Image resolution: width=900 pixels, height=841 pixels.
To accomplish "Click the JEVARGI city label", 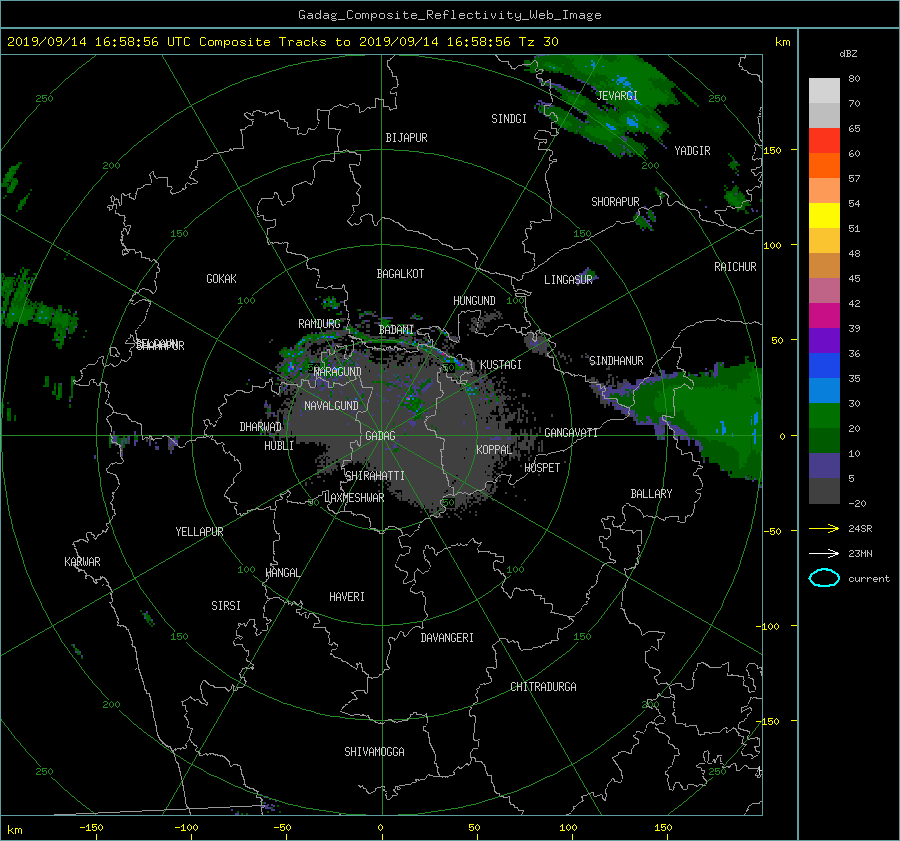I will coord(617,95).
